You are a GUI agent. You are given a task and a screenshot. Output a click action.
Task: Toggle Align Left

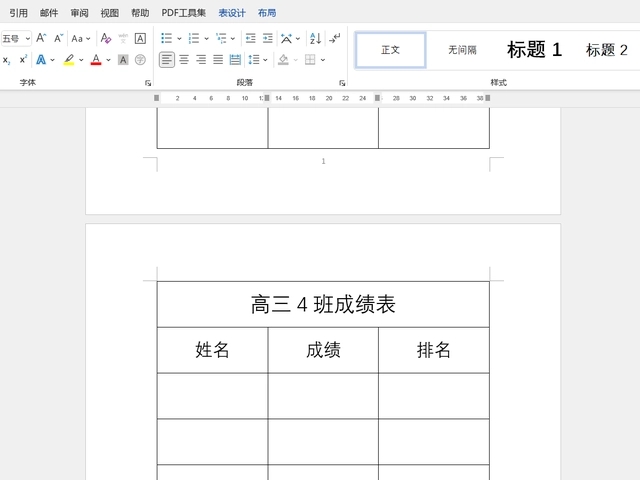[167, 60]
